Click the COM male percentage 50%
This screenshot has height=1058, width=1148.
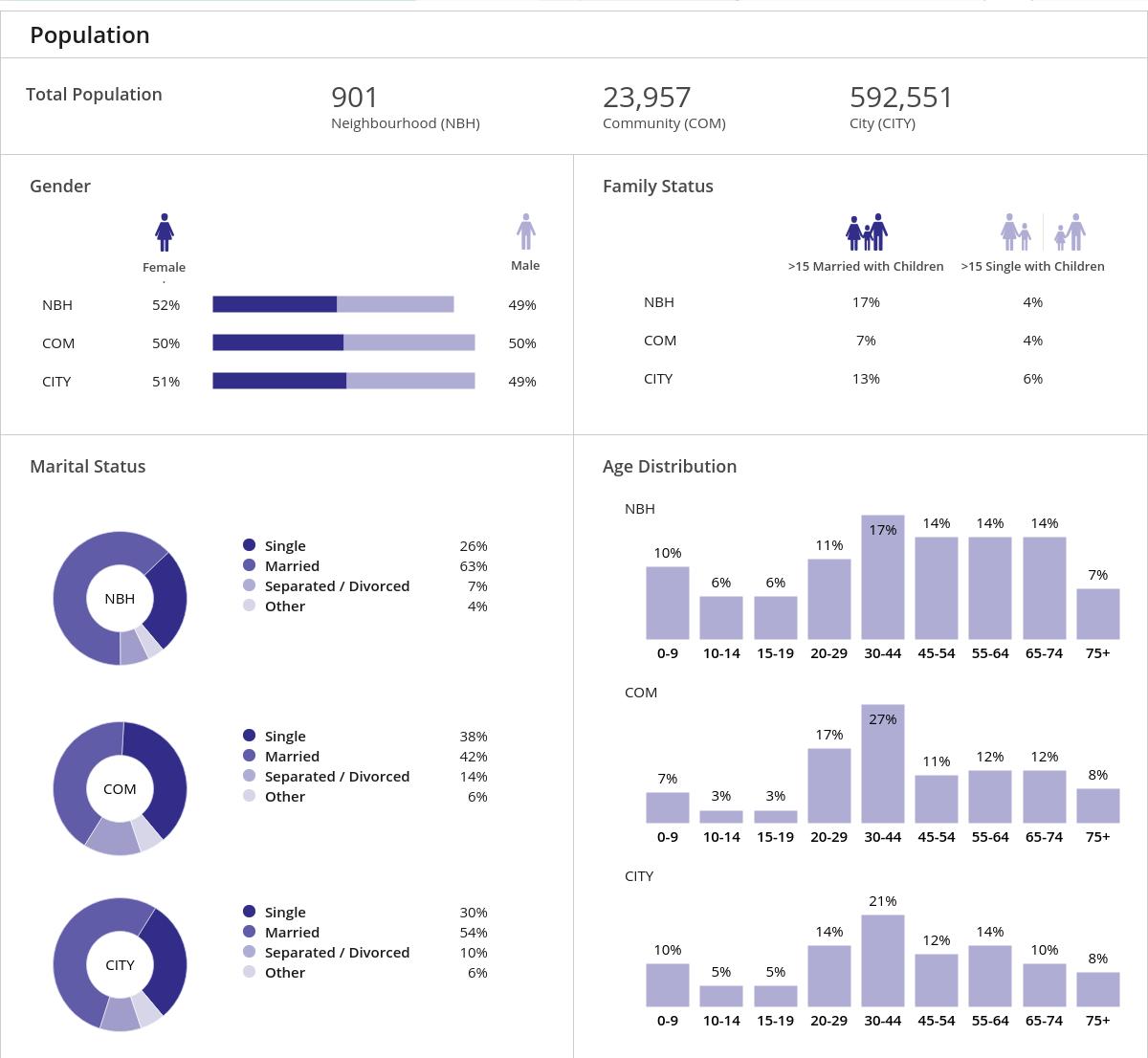[522, 343]
